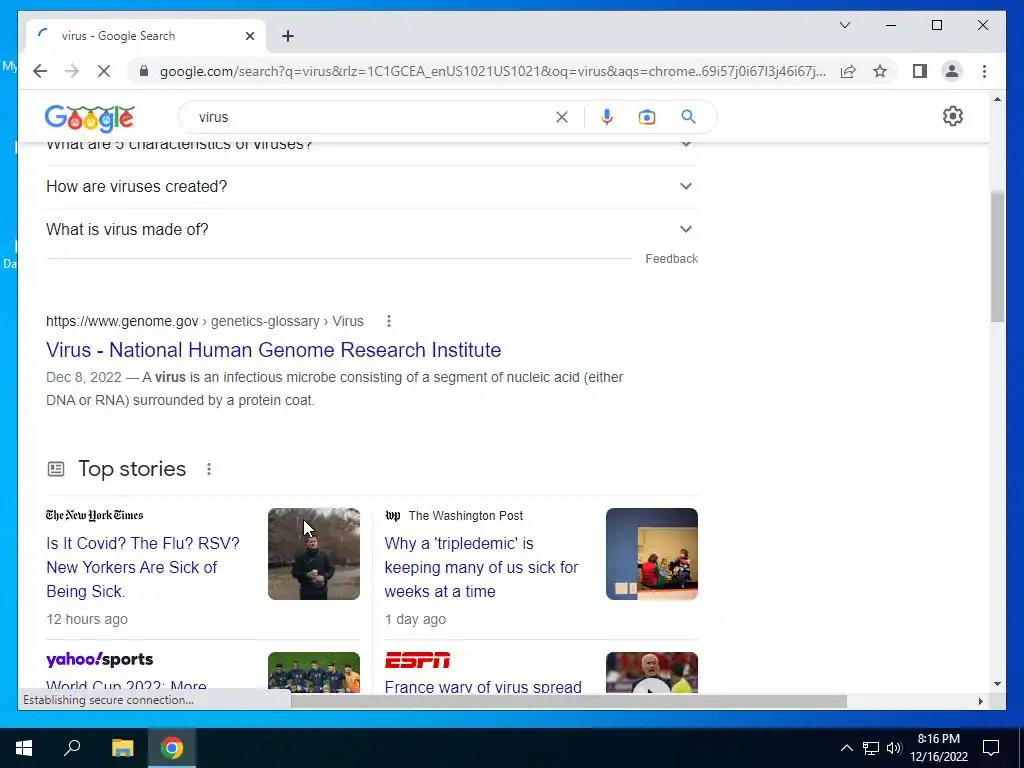Click the genome.gov breadcrumb URL
This screenshot has height=768, width=1024.
[x=204, y=321]
